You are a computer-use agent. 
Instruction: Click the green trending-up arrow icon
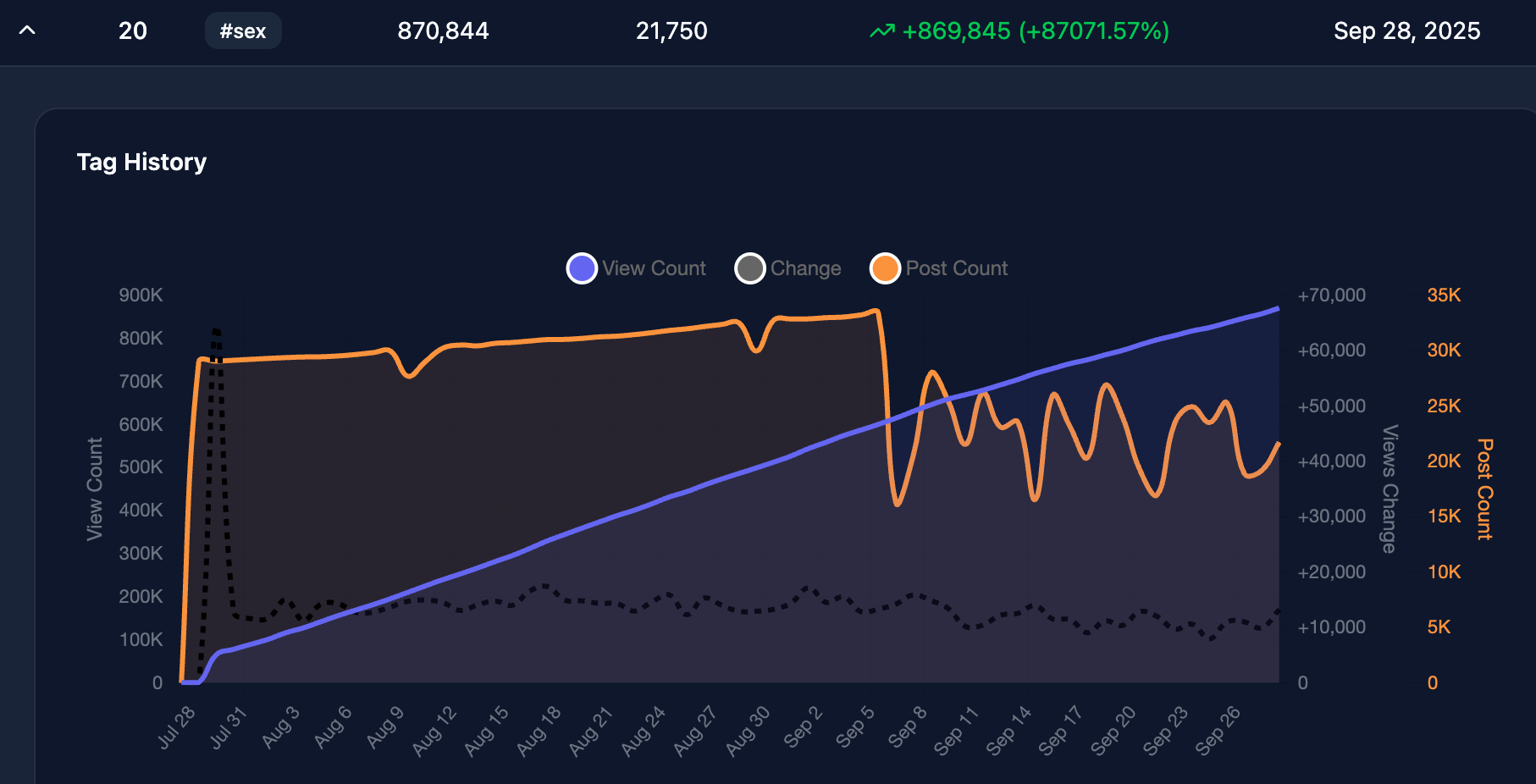(881, 31)
